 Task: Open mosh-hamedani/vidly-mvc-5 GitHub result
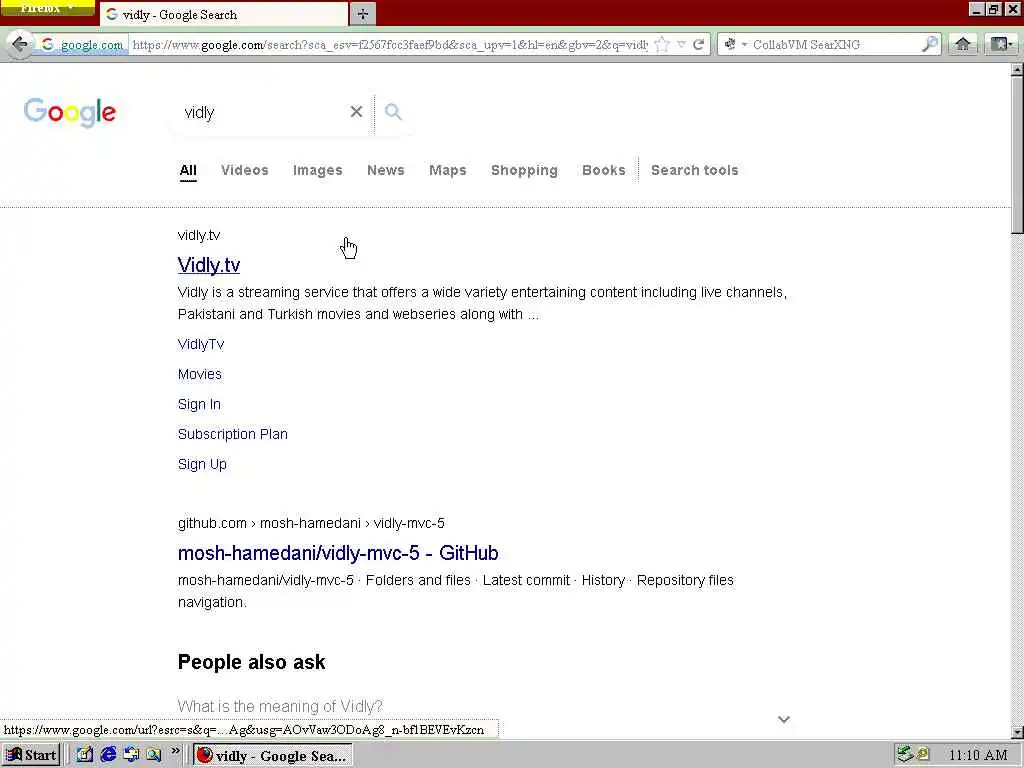(x=338, y=553)
